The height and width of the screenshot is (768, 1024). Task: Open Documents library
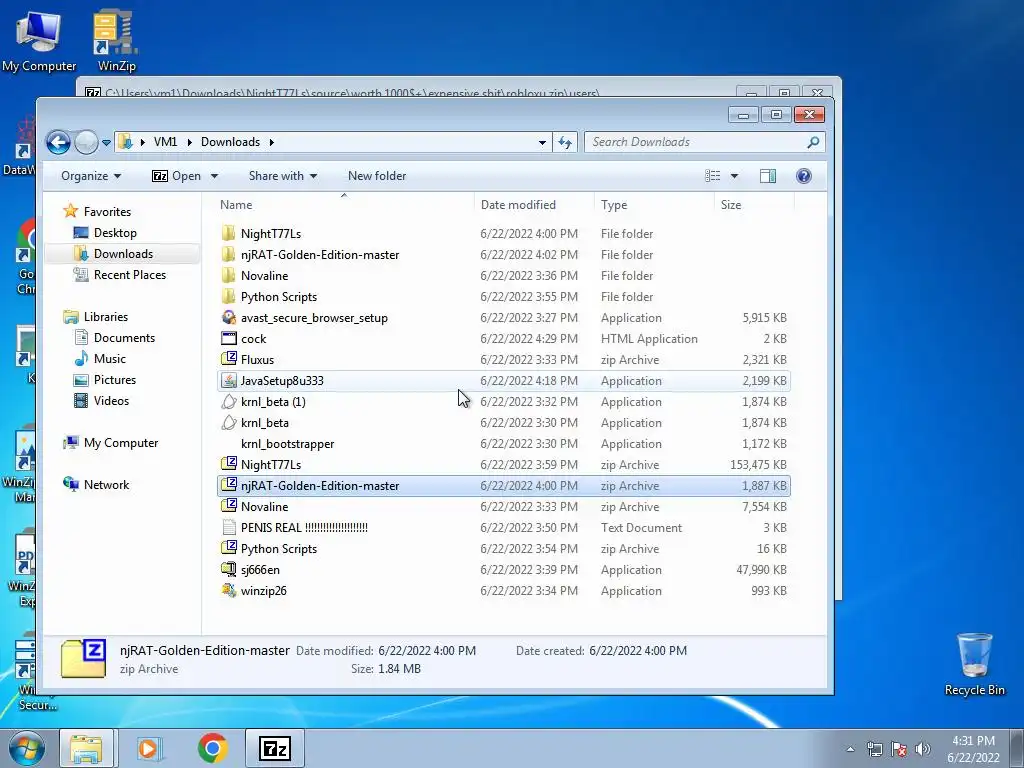[115, 338]
